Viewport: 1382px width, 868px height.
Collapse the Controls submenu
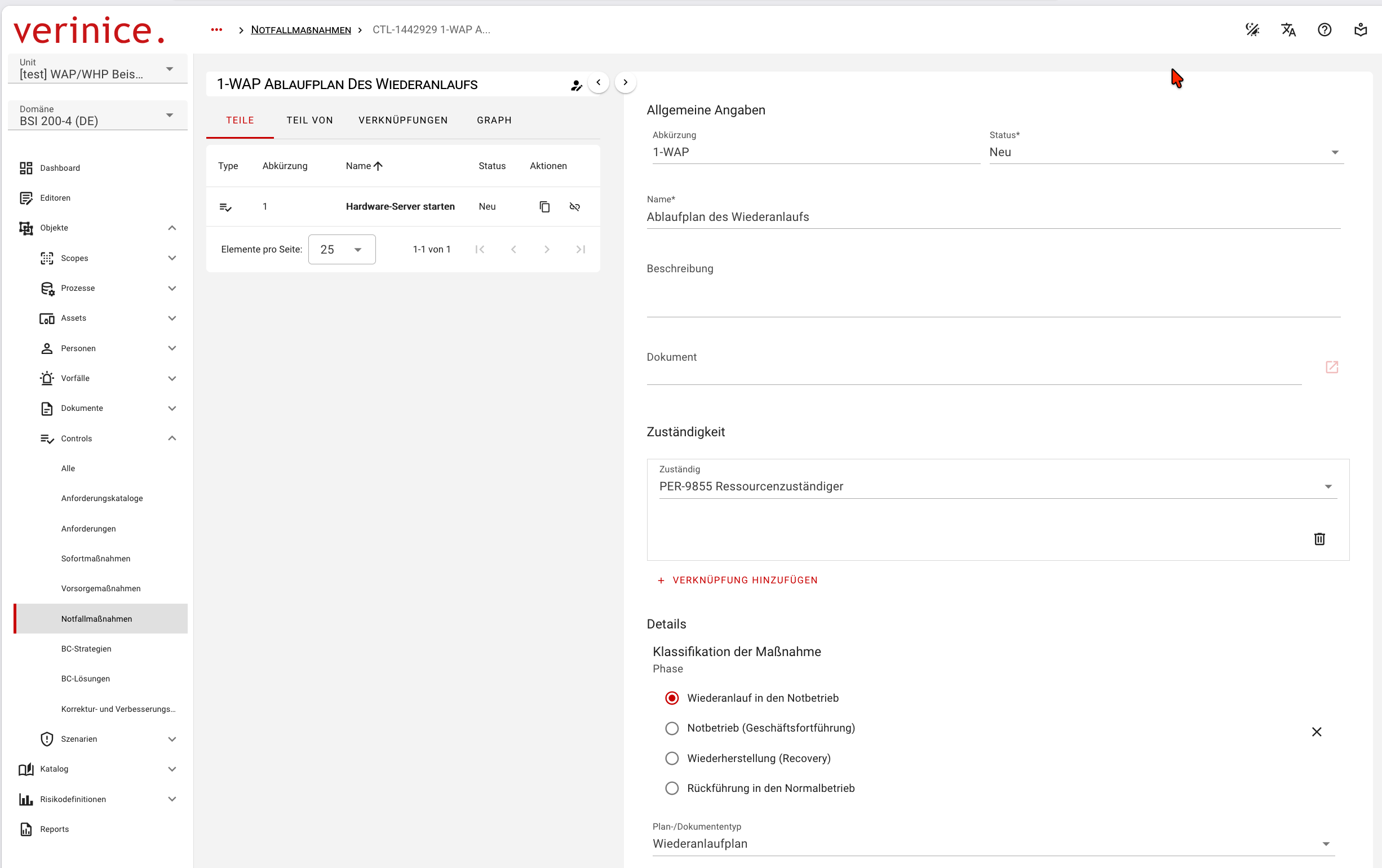(171, 439)
